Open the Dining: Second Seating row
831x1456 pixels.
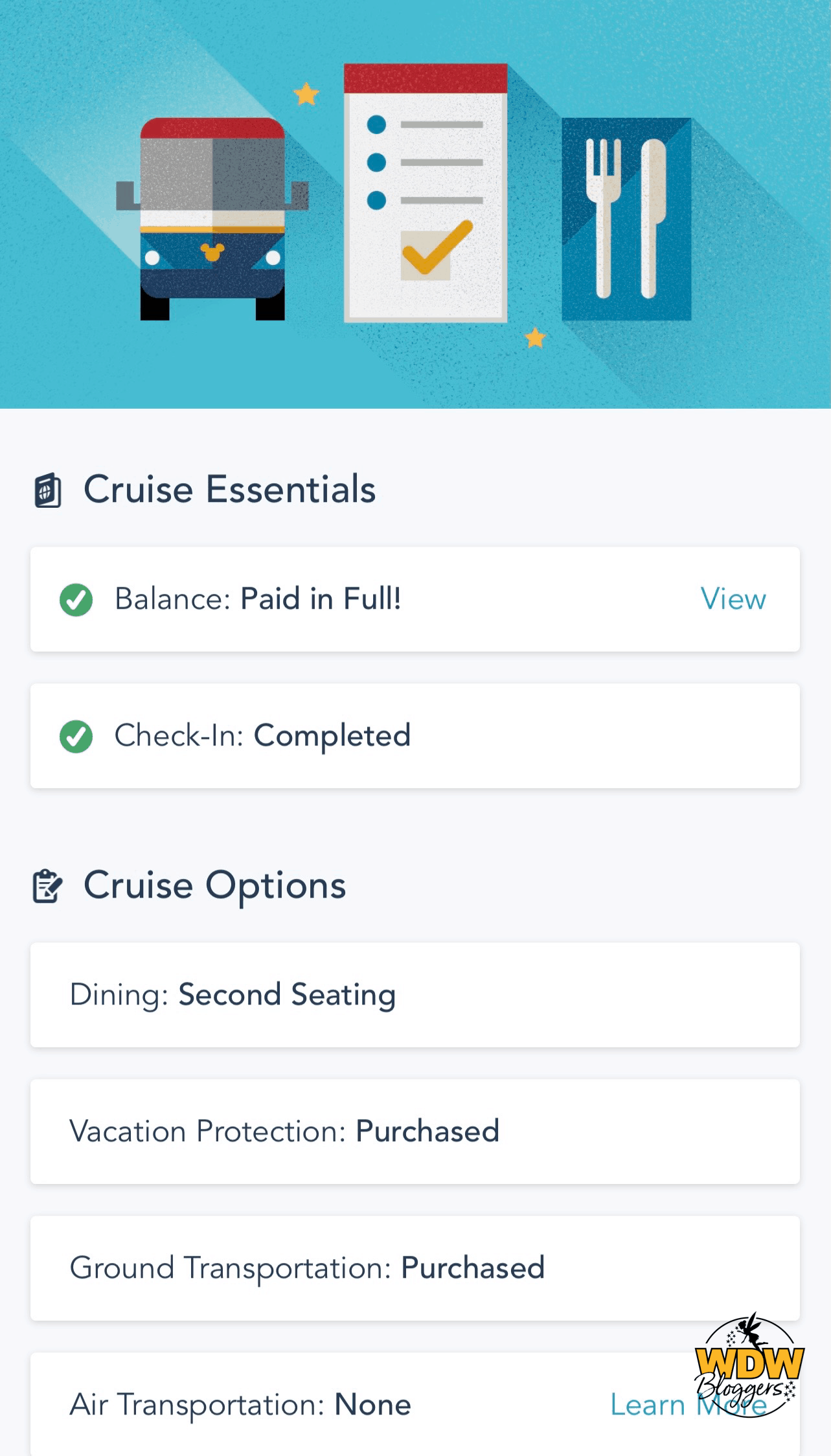(x=415, y=995)
